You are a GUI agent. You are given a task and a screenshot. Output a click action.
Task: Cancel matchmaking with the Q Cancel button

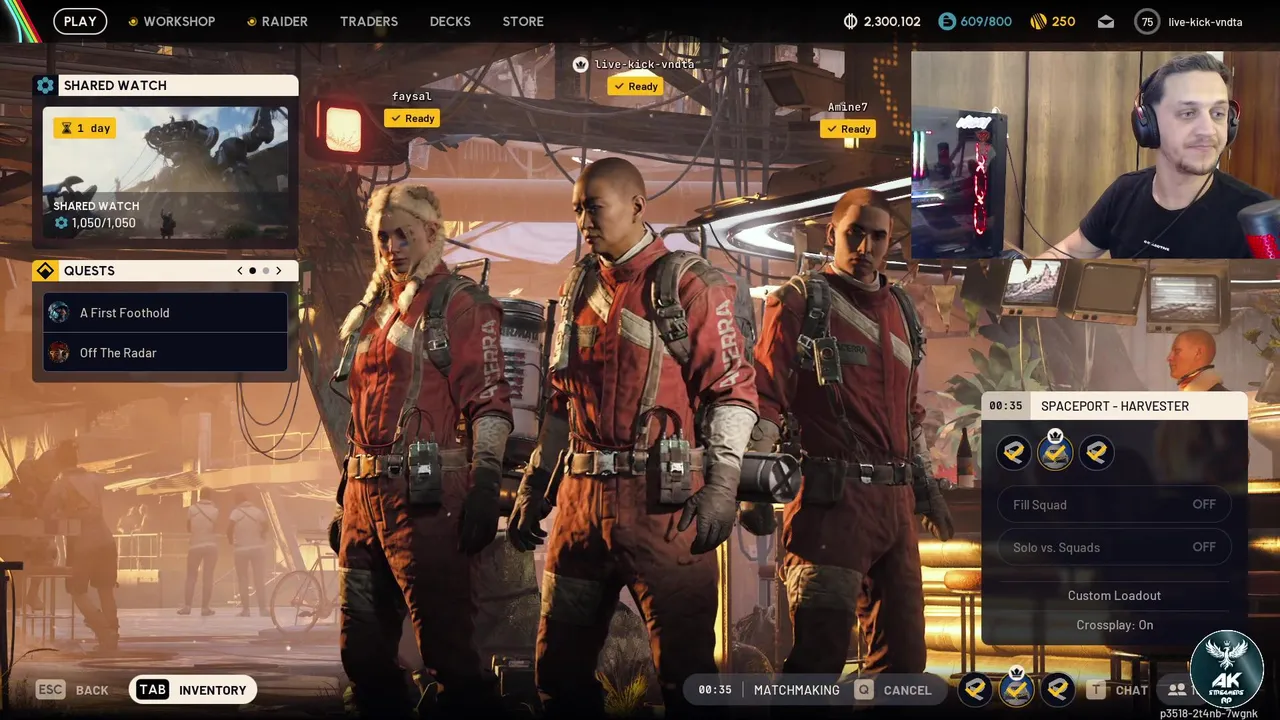[893, 690]
